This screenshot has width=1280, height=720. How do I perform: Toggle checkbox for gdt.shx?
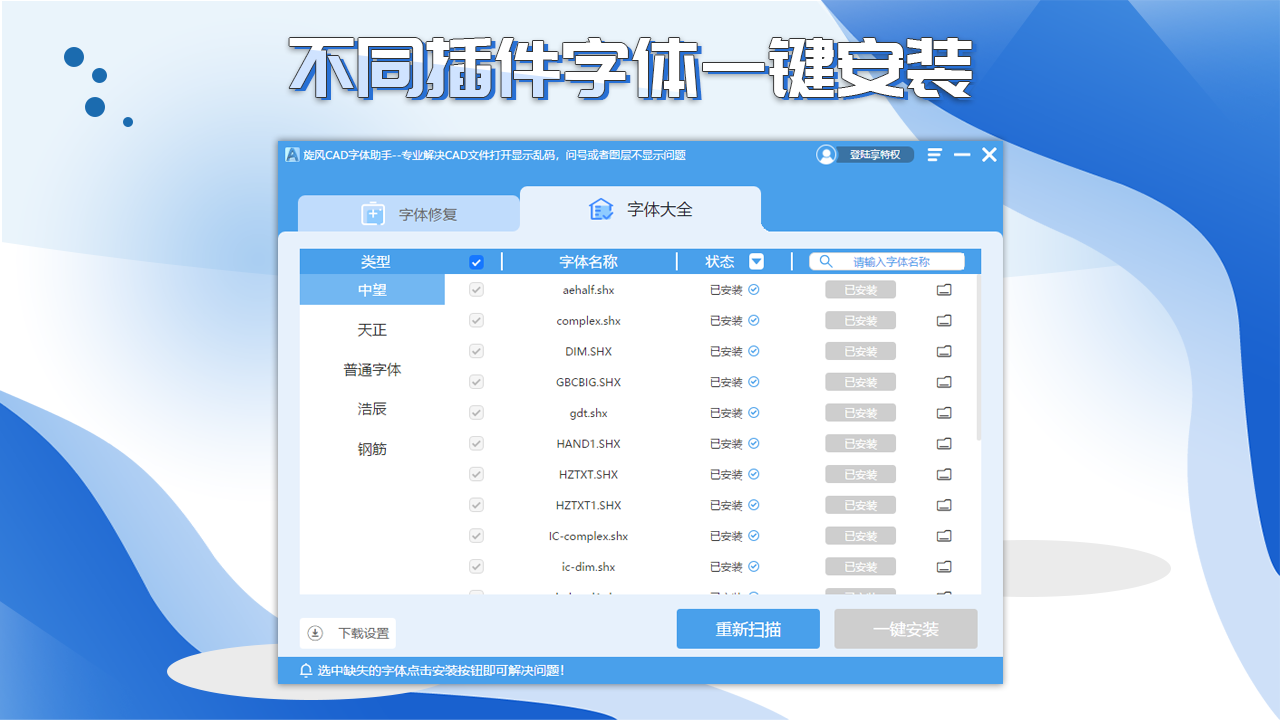pos(476,413)
